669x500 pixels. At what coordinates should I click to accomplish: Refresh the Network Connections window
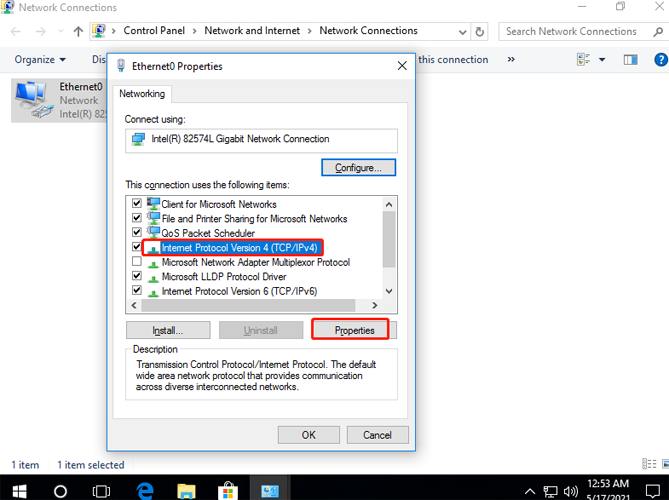click(480, 32)
